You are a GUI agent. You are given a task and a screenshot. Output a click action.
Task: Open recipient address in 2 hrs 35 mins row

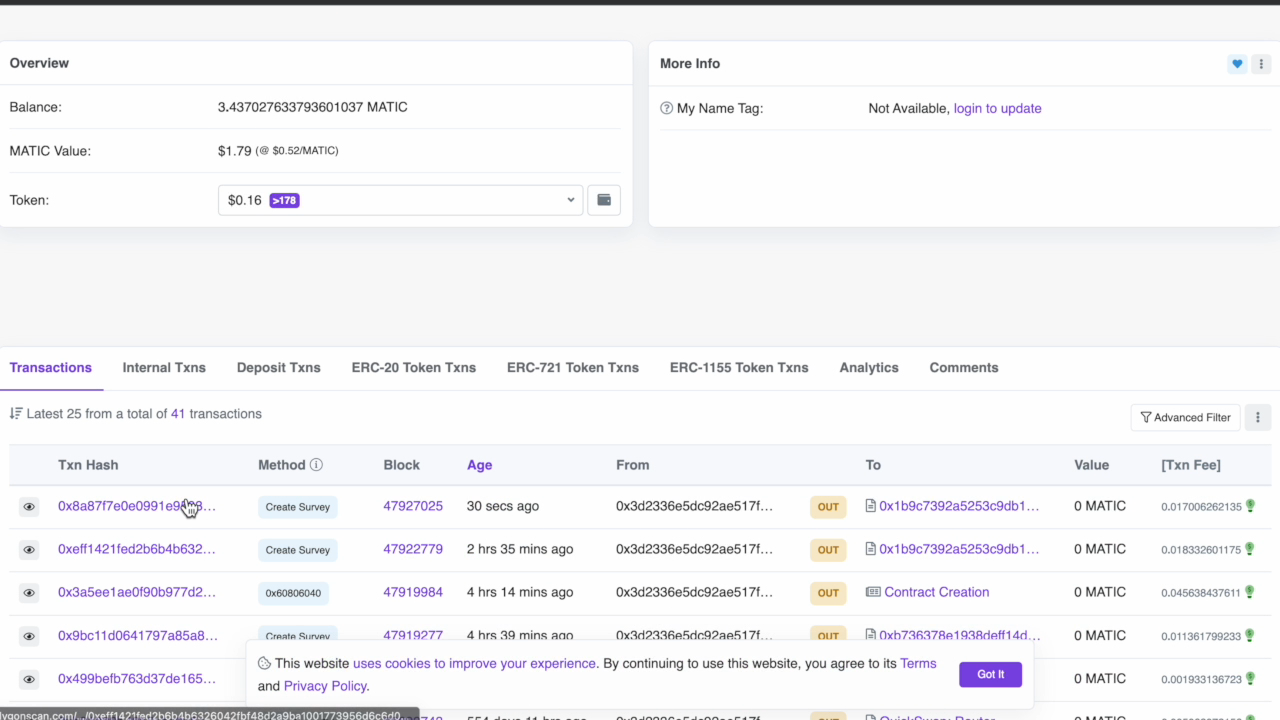tap(959, 549)
